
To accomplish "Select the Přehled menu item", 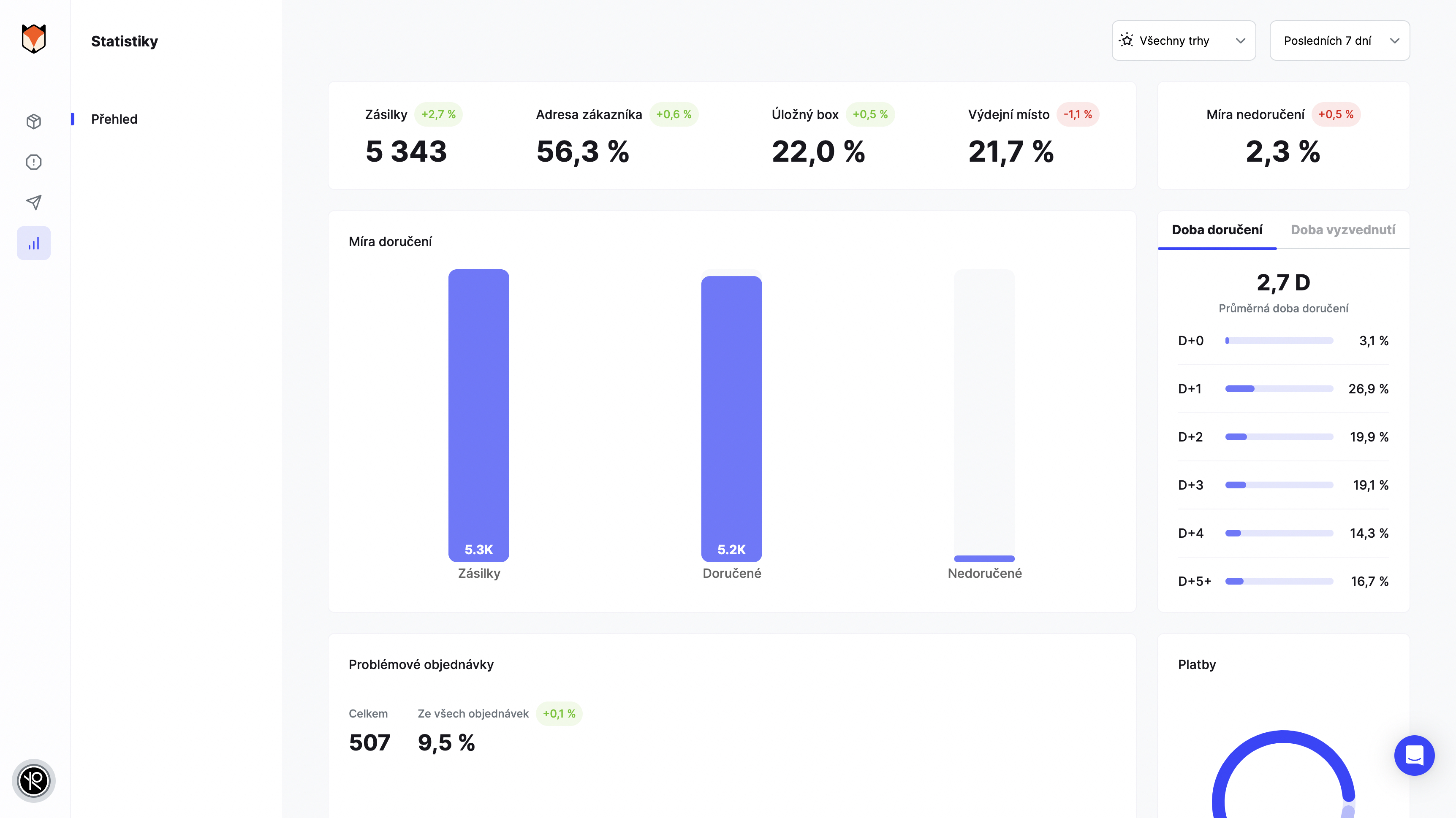I will [x=114, y=119].
